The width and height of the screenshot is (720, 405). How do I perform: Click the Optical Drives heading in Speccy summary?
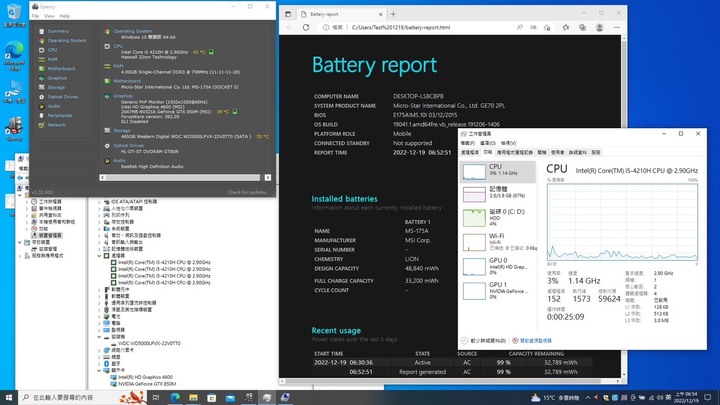pyautogui.click(x=129, y=145)
